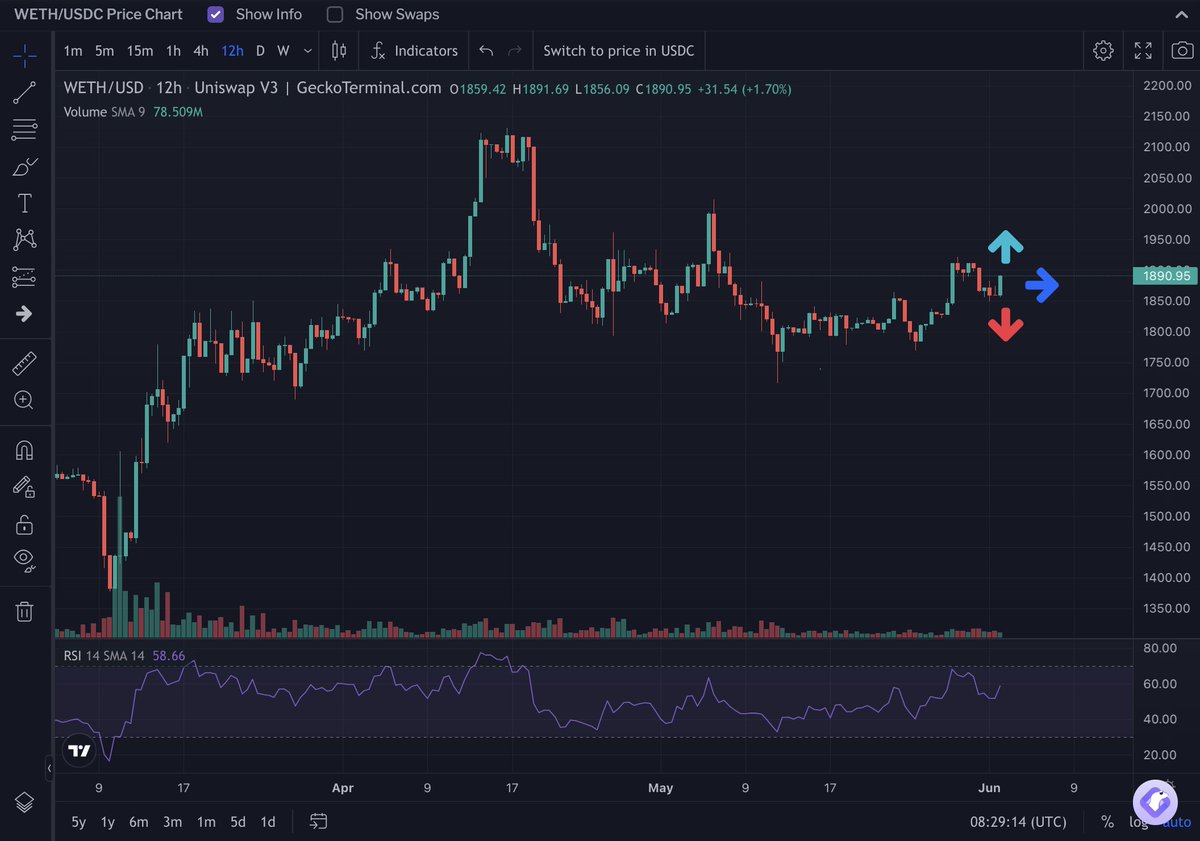This screenshot has height=841, width=1200.
Task: Collapse the chart header with the top chevron
Action: click(x=1180, y=14)
